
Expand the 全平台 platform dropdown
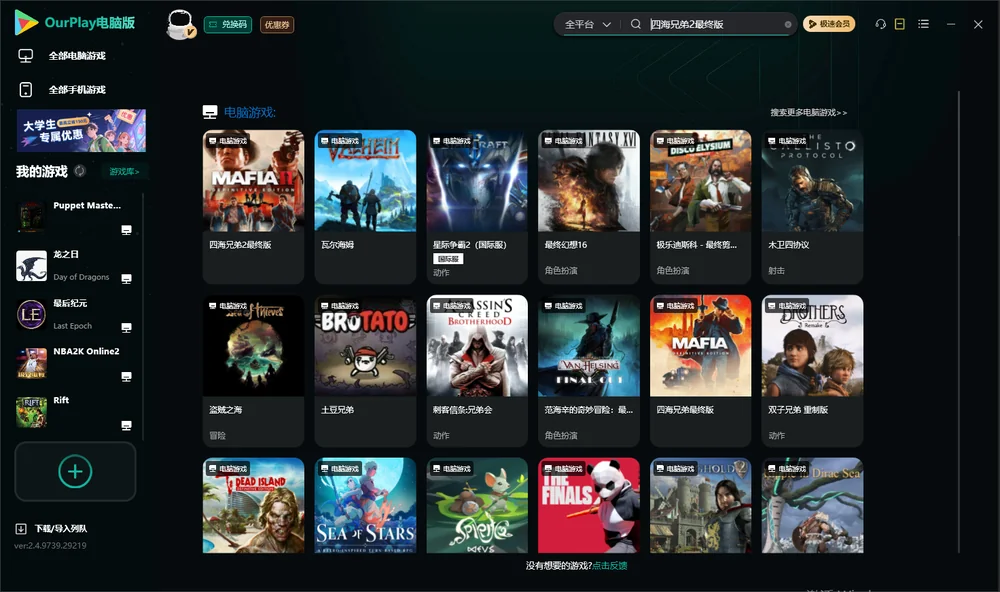click(587, 24)
